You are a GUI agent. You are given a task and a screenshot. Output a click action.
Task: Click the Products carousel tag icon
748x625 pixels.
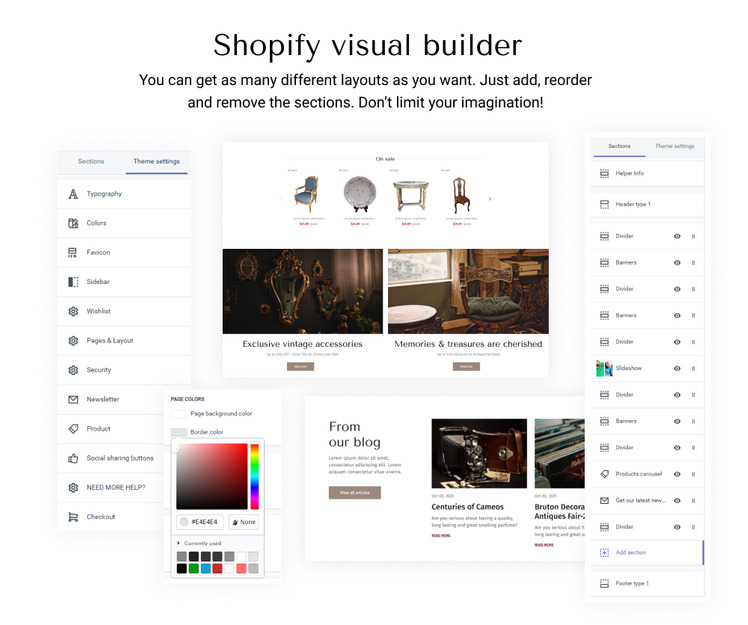tap(604, 474)
